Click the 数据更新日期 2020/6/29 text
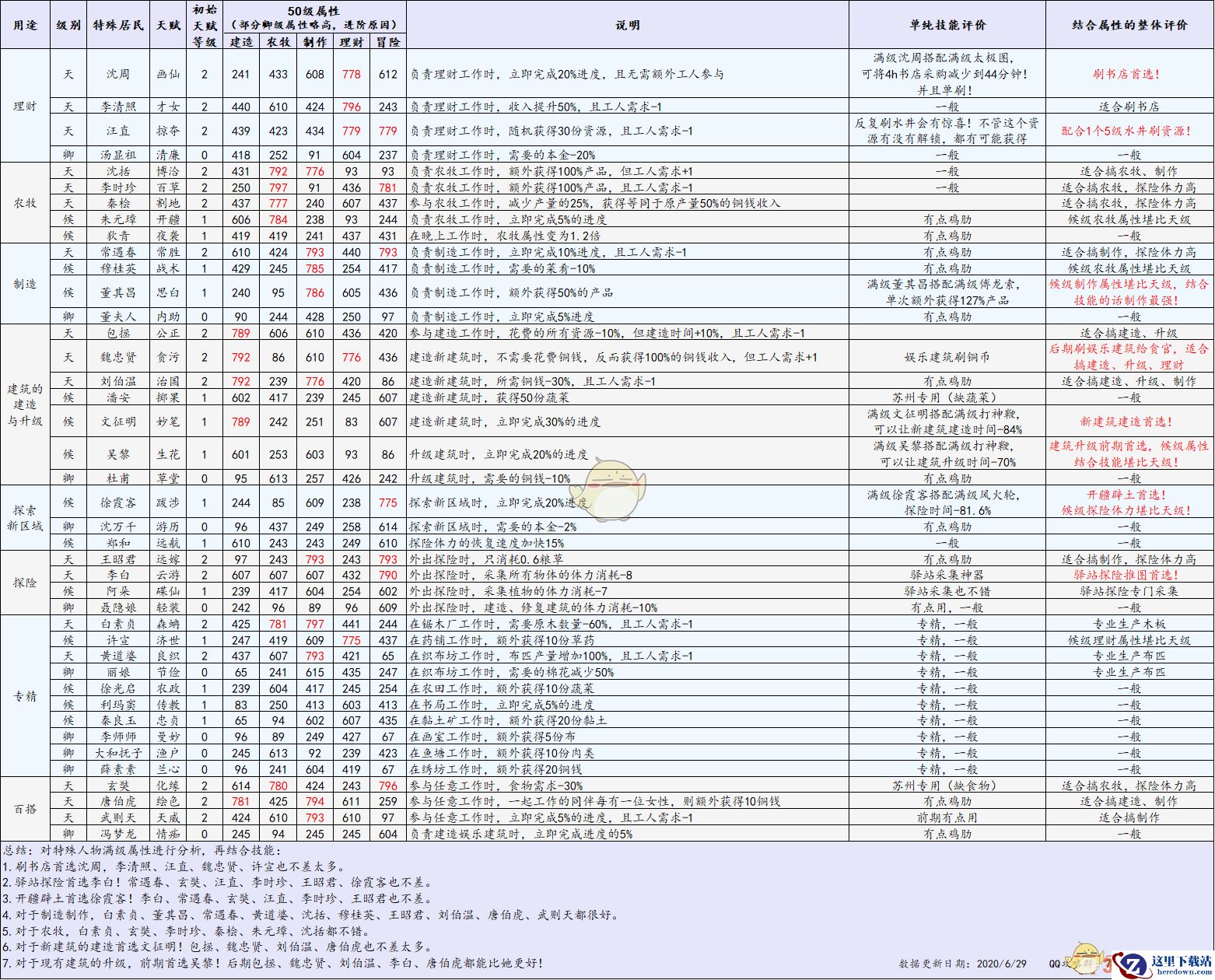This screenshot has height=980, width=1215. [x=962, y=964]
